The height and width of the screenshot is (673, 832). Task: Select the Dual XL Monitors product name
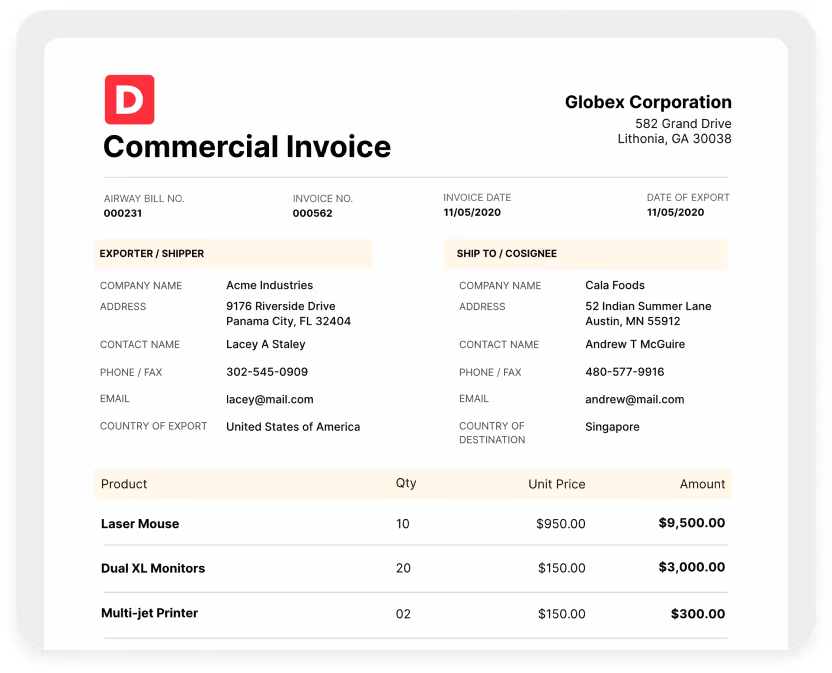[153, 568]
